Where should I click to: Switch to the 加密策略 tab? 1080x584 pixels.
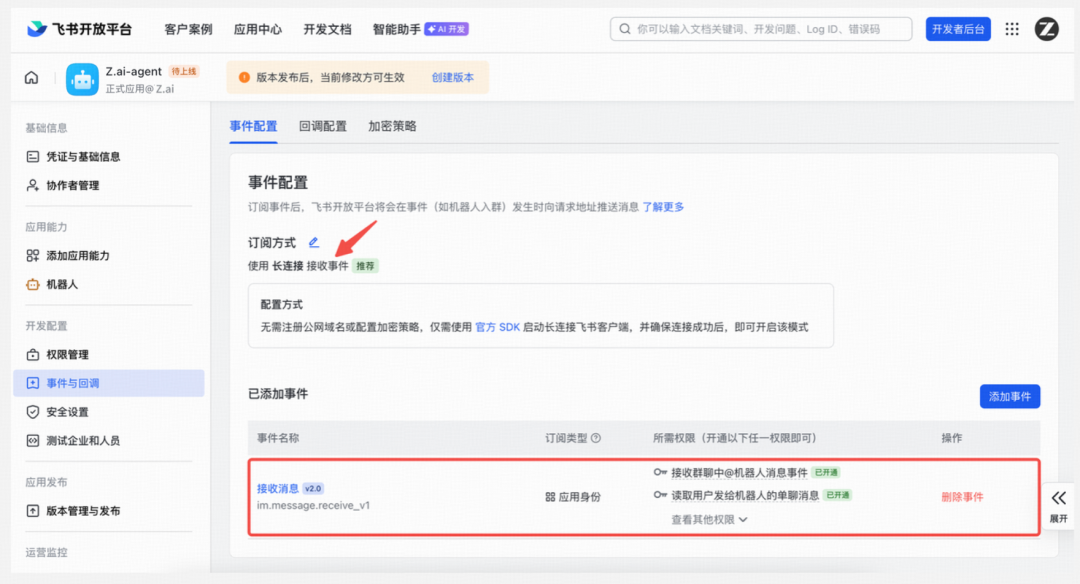[392, 126]
